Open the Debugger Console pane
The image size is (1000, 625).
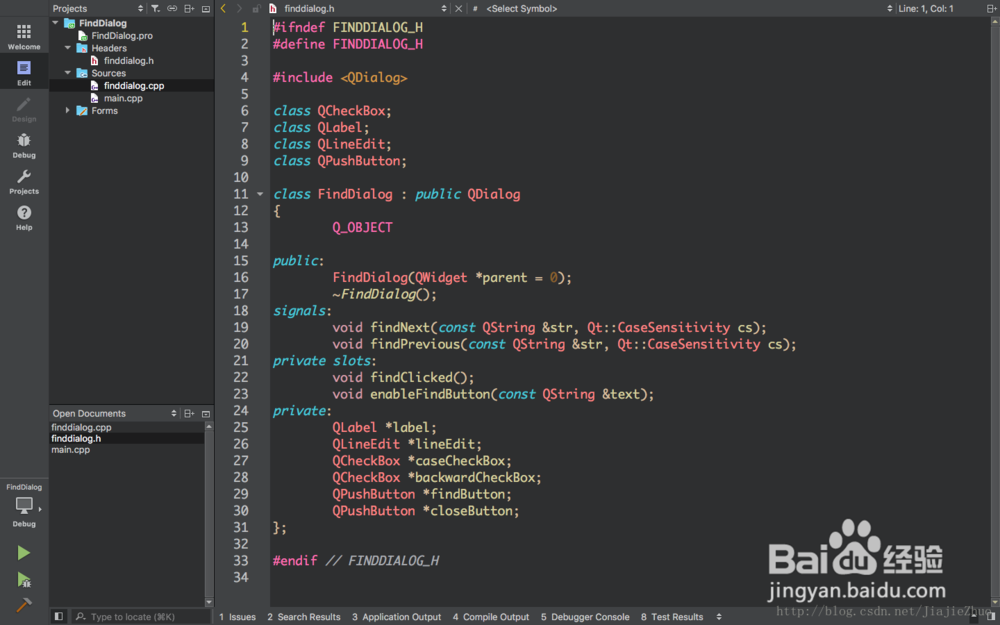click(585, 617)
